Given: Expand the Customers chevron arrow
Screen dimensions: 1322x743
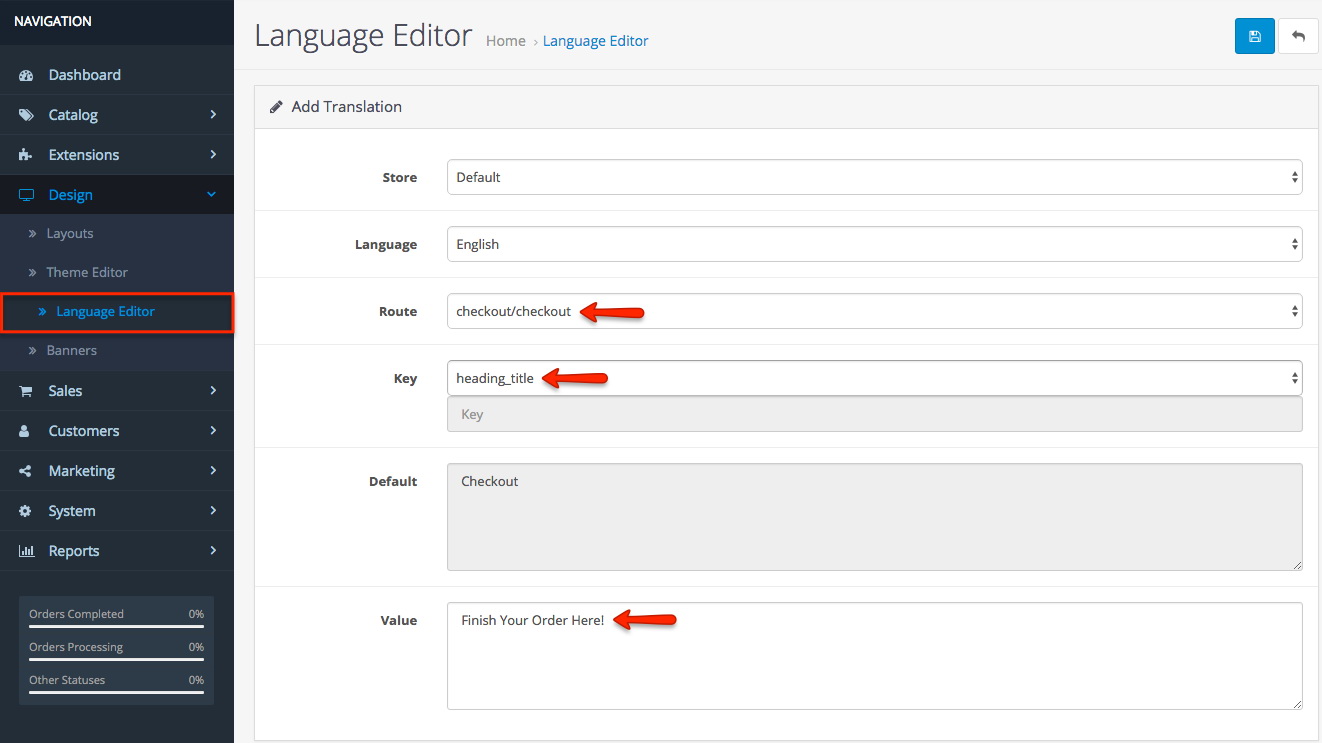Looking at the screenshot, I should 213,431.
